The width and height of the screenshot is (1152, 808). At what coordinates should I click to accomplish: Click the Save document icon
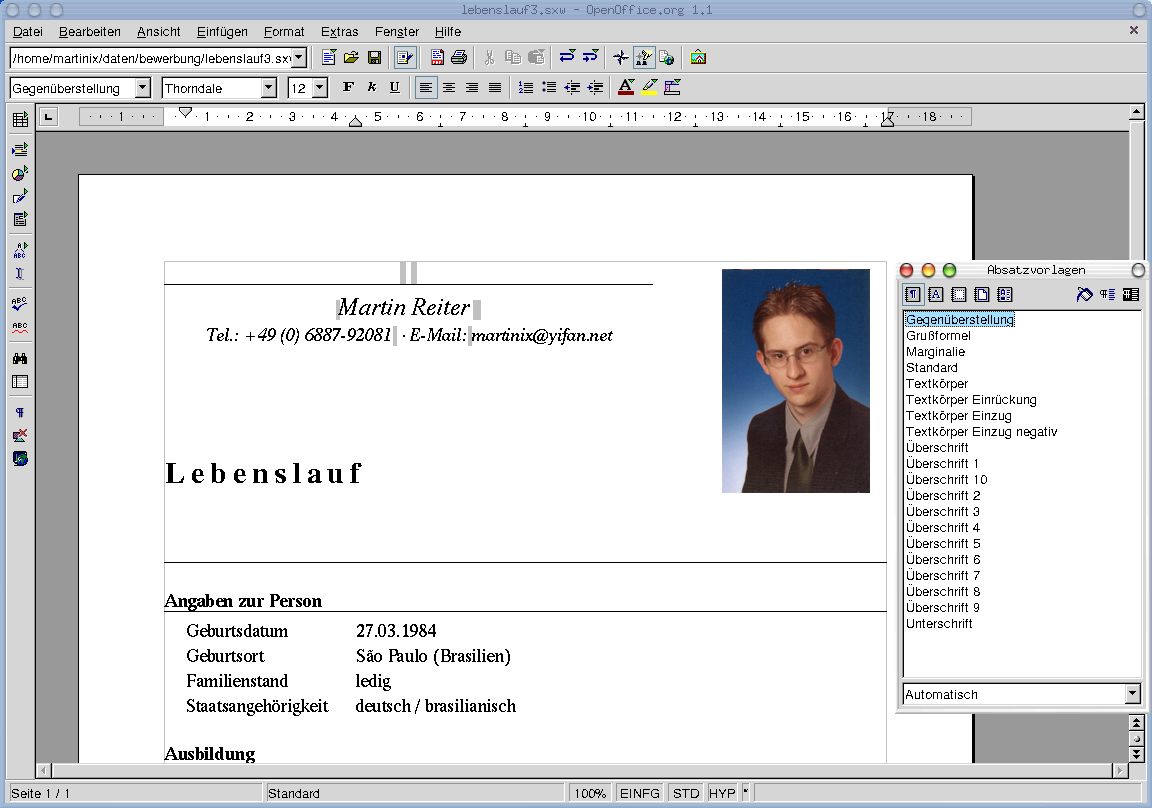(375, 58)
